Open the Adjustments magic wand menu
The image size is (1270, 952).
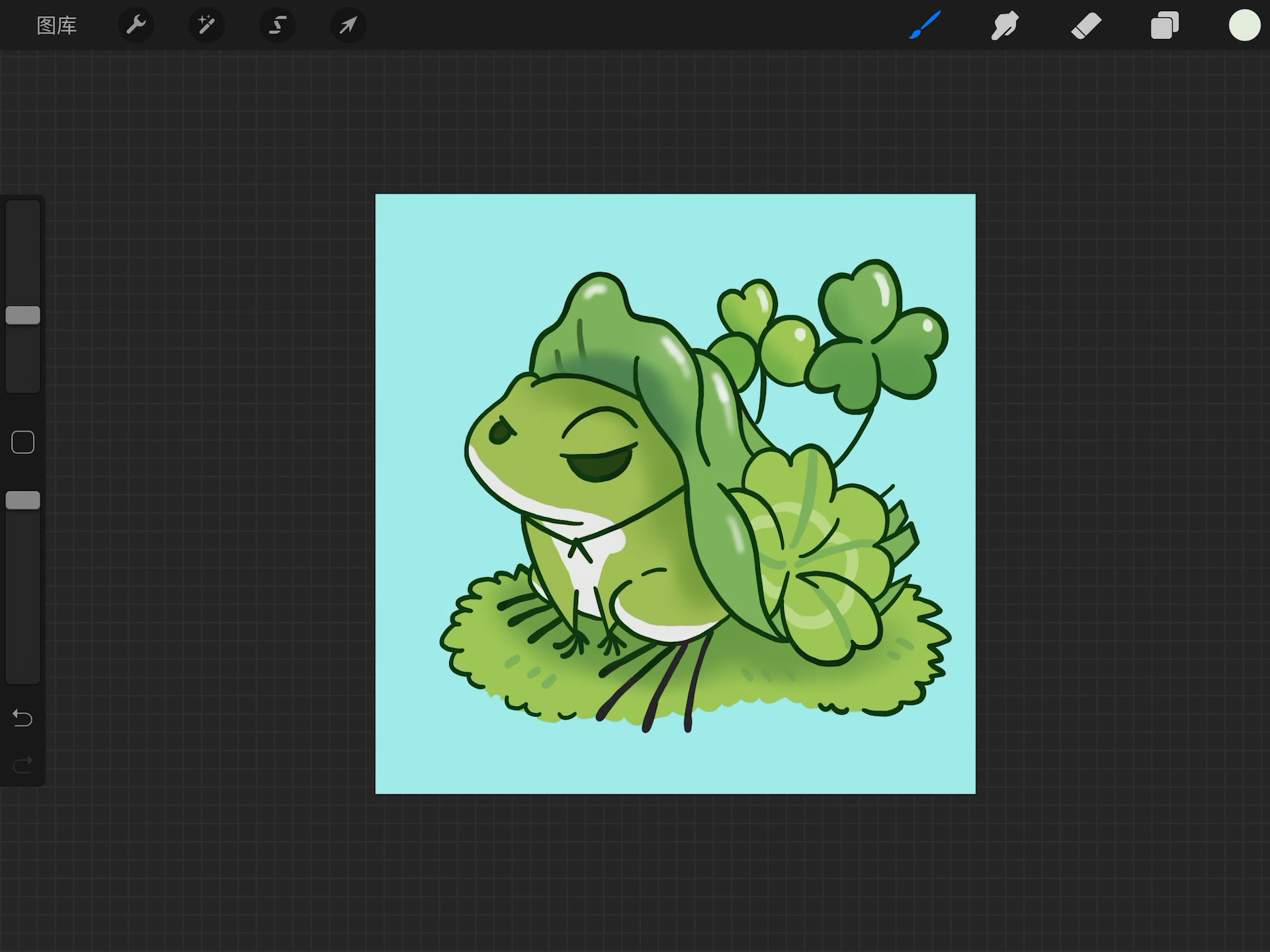[206, 26]
